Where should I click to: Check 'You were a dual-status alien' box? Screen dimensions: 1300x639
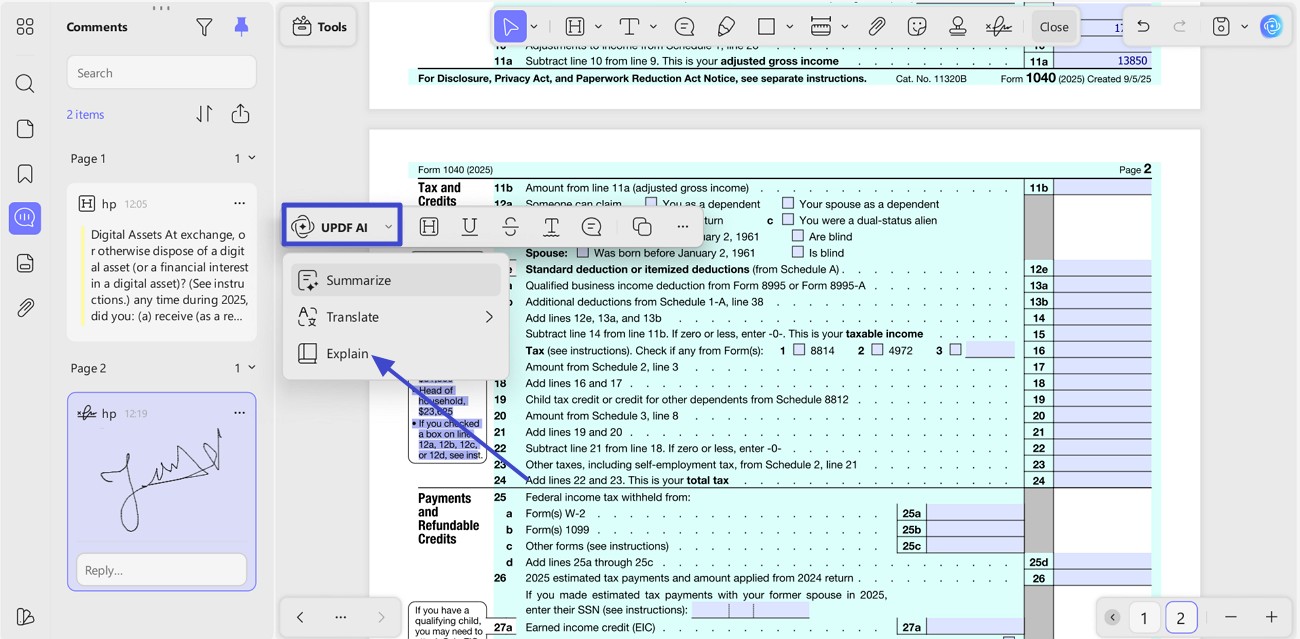(x=788, y=219)
